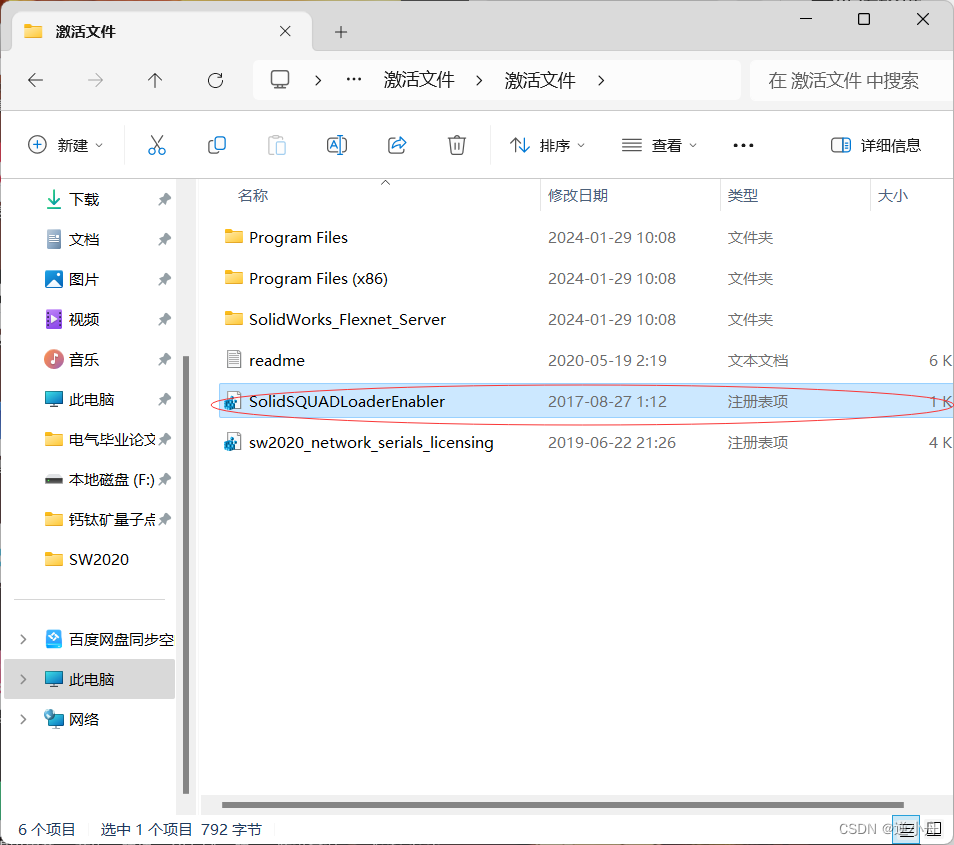
Task: Click the Paste clipboard icon
Action: [x=277, y=145]
